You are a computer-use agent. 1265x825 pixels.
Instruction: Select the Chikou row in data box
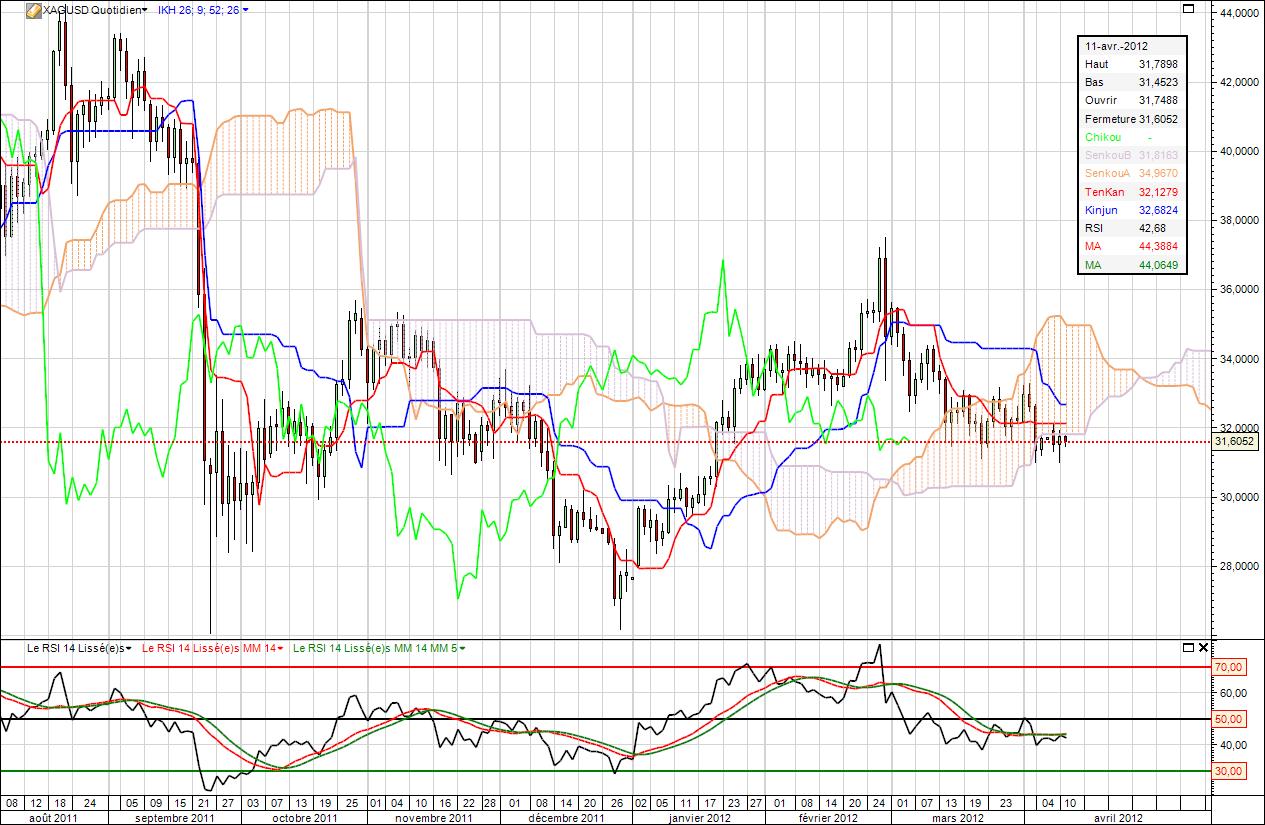coord(1102,137)
